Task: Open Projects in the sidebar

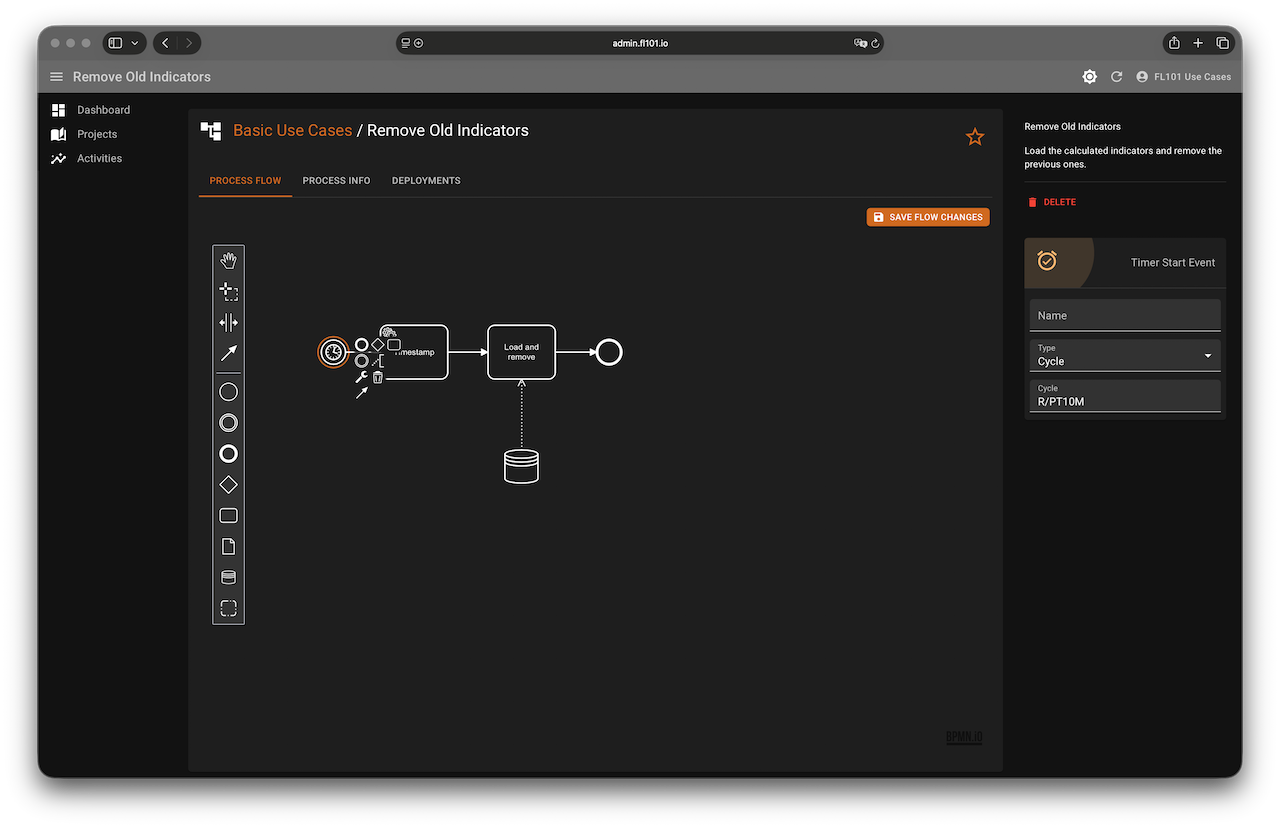Action: (97, 134)
